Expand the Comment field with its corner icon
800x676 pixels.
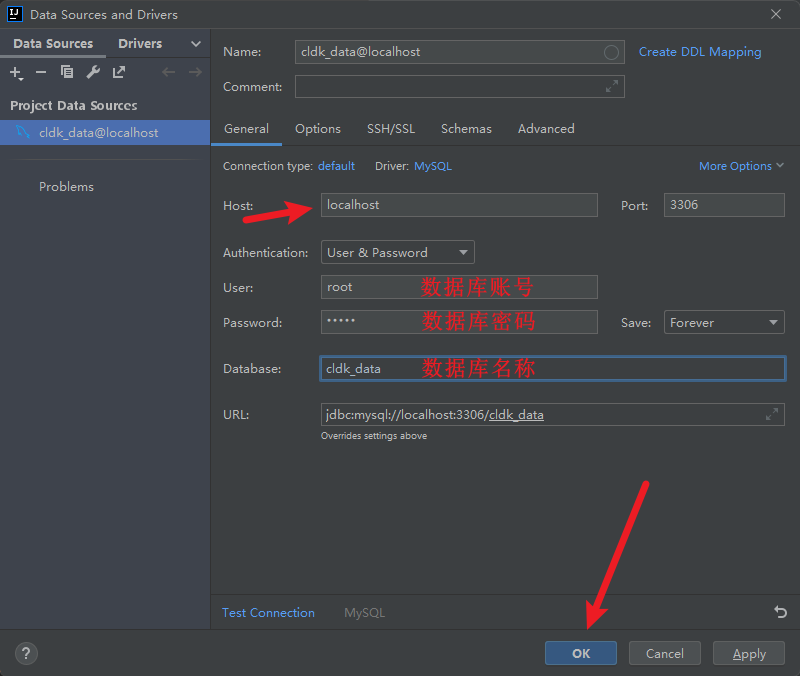coord(612,87)
